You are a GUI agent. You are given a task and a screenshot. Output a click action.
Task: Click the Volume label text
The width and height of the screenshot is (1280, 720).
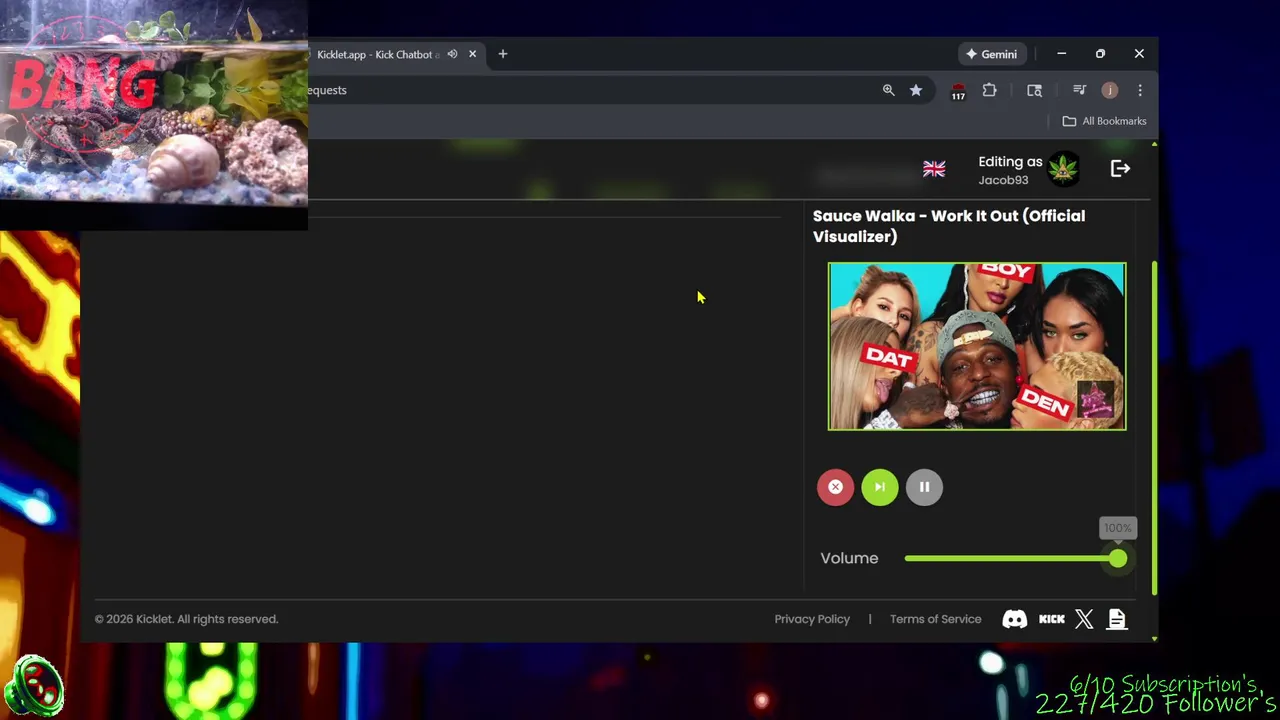(849, 559)
